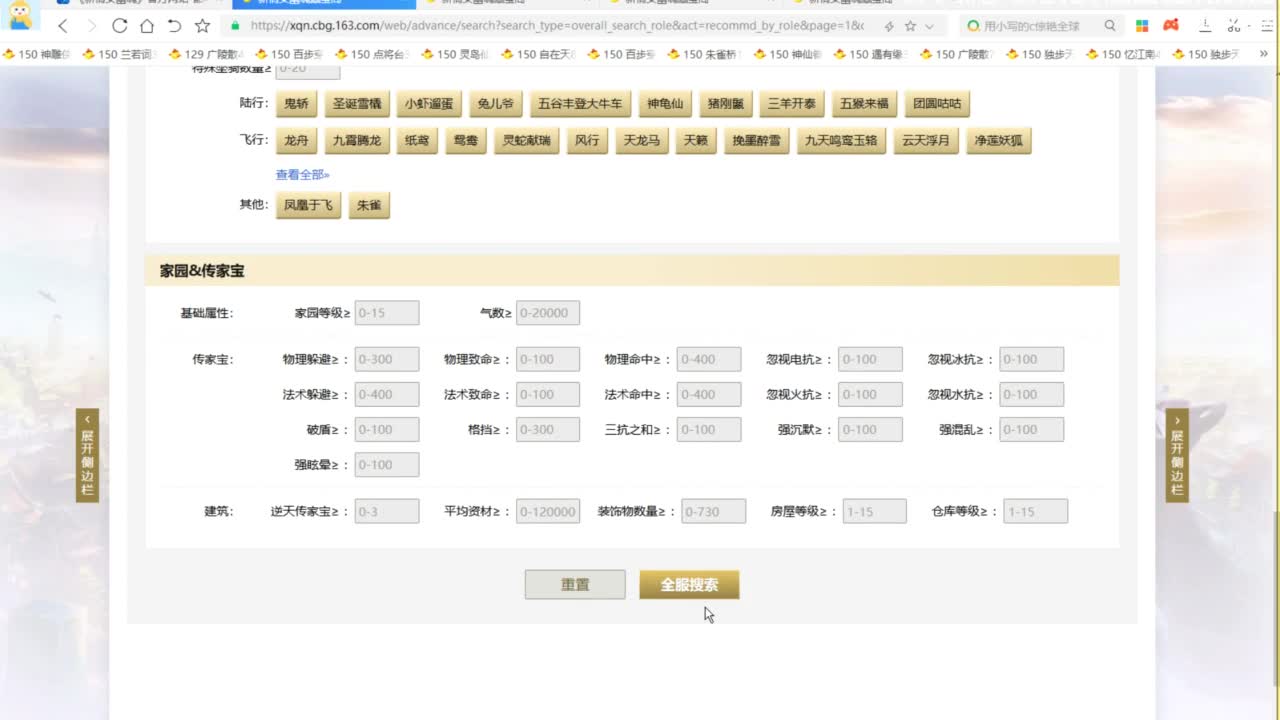The image size is (1280, 720).
Task: Click the red game controller icon
Action: pos(1171,26)
